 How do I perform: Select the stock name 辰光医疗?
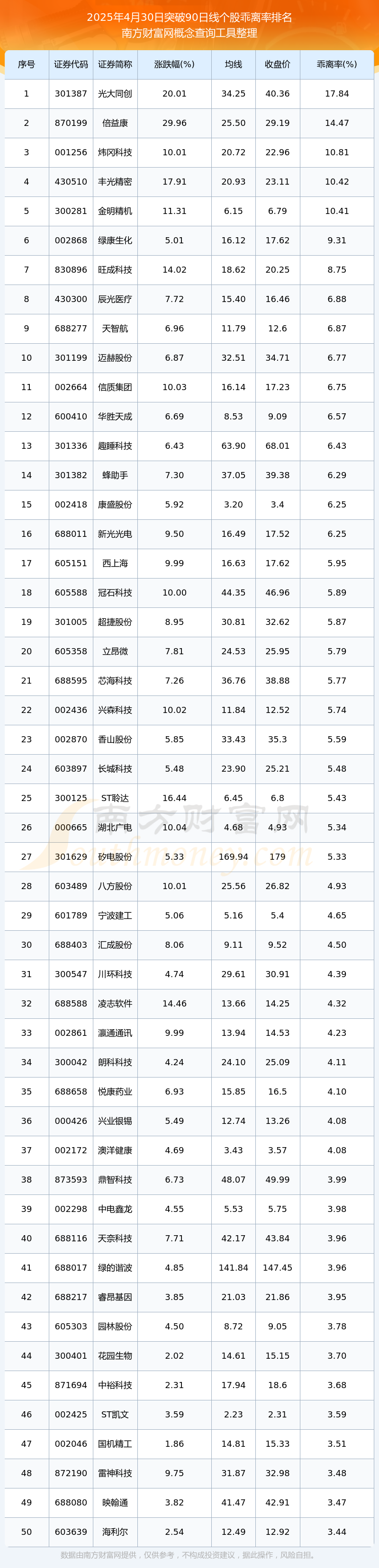tap(115, 299)
